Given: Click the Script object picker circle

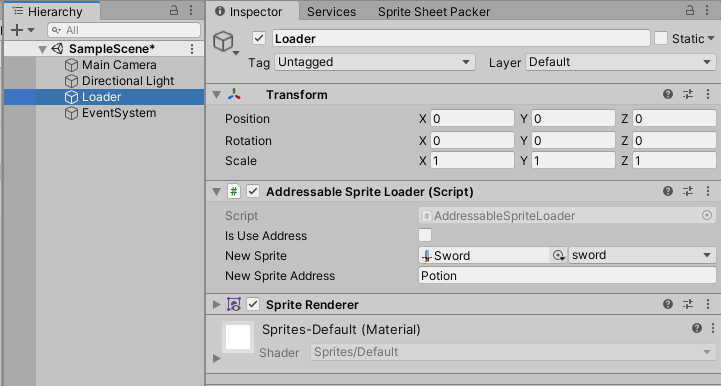Looking at the screenshot, I should click(x=707, y=215).
